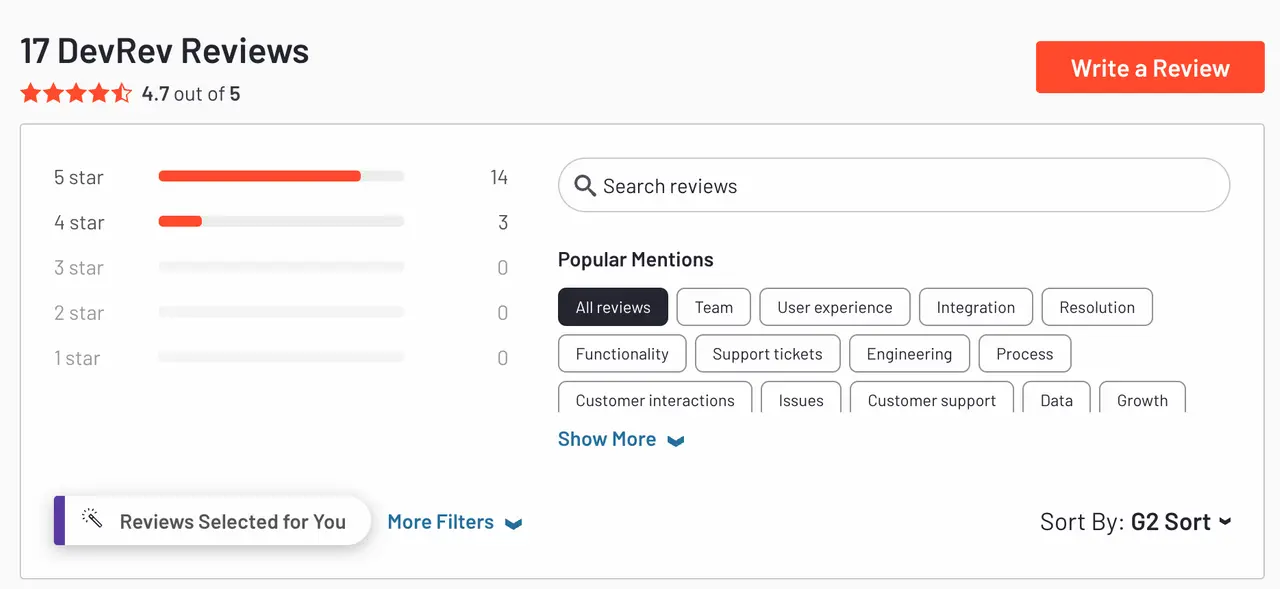The width and height of the screenshot is (1280, 589).
Task: Expand the More Filters options
Action: [454, 522]
